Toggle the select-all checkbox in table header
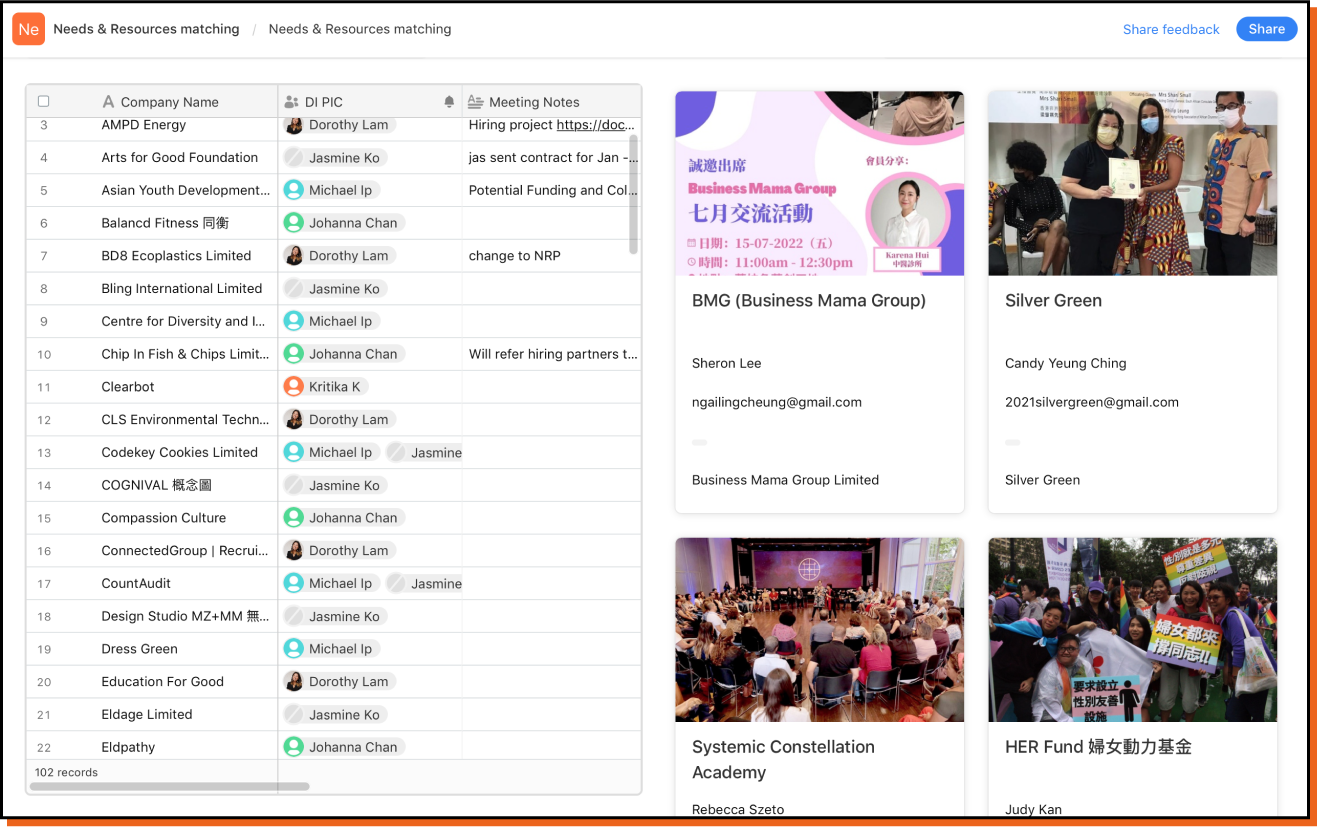 click(43, 101)
